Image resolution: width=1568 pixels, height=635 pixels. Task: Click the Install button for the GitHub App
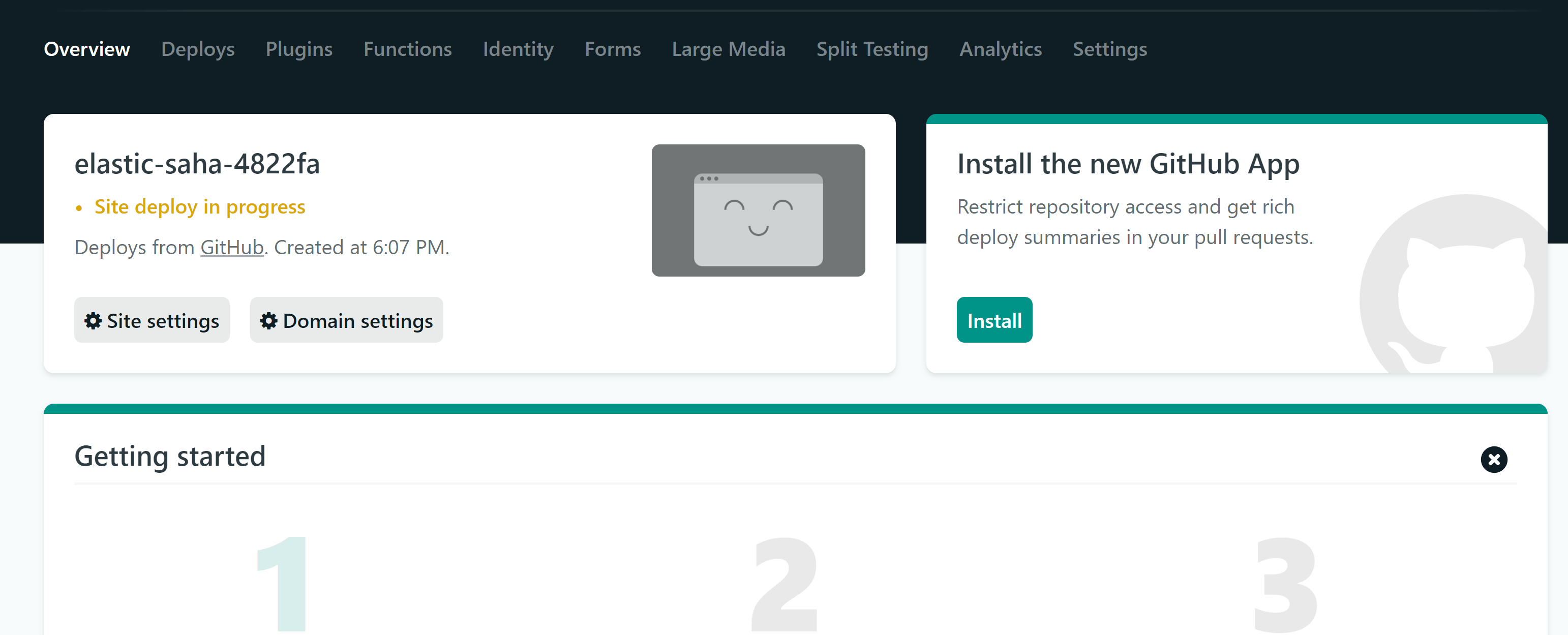(994, 320)
